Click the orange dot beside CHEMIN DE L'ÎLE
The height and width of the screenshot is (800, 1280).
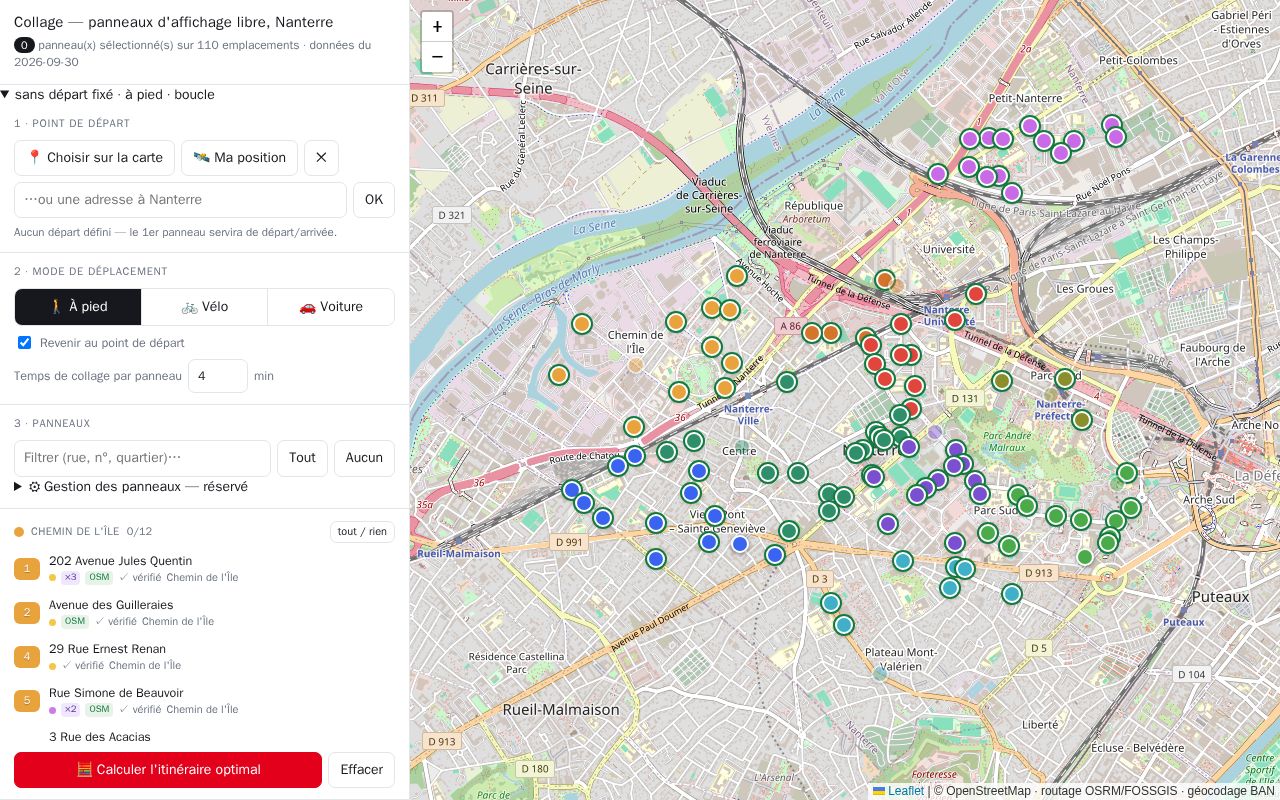(x=19, y=532)
